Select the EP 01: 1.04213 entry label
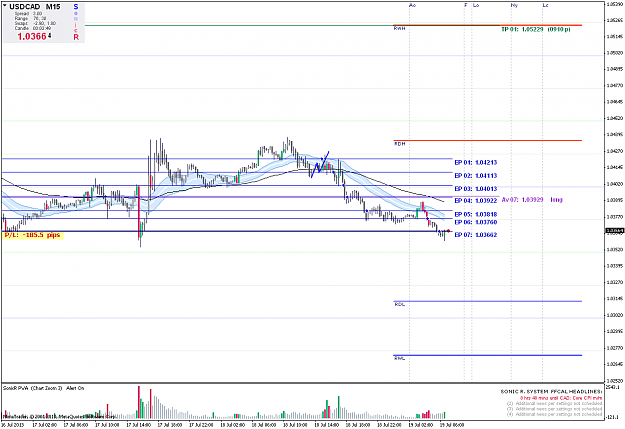 point(476,163)
